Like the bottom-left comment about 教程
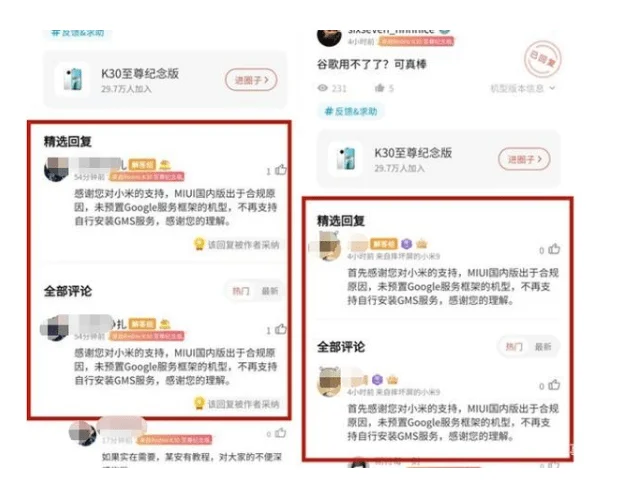 pos(281,433)
